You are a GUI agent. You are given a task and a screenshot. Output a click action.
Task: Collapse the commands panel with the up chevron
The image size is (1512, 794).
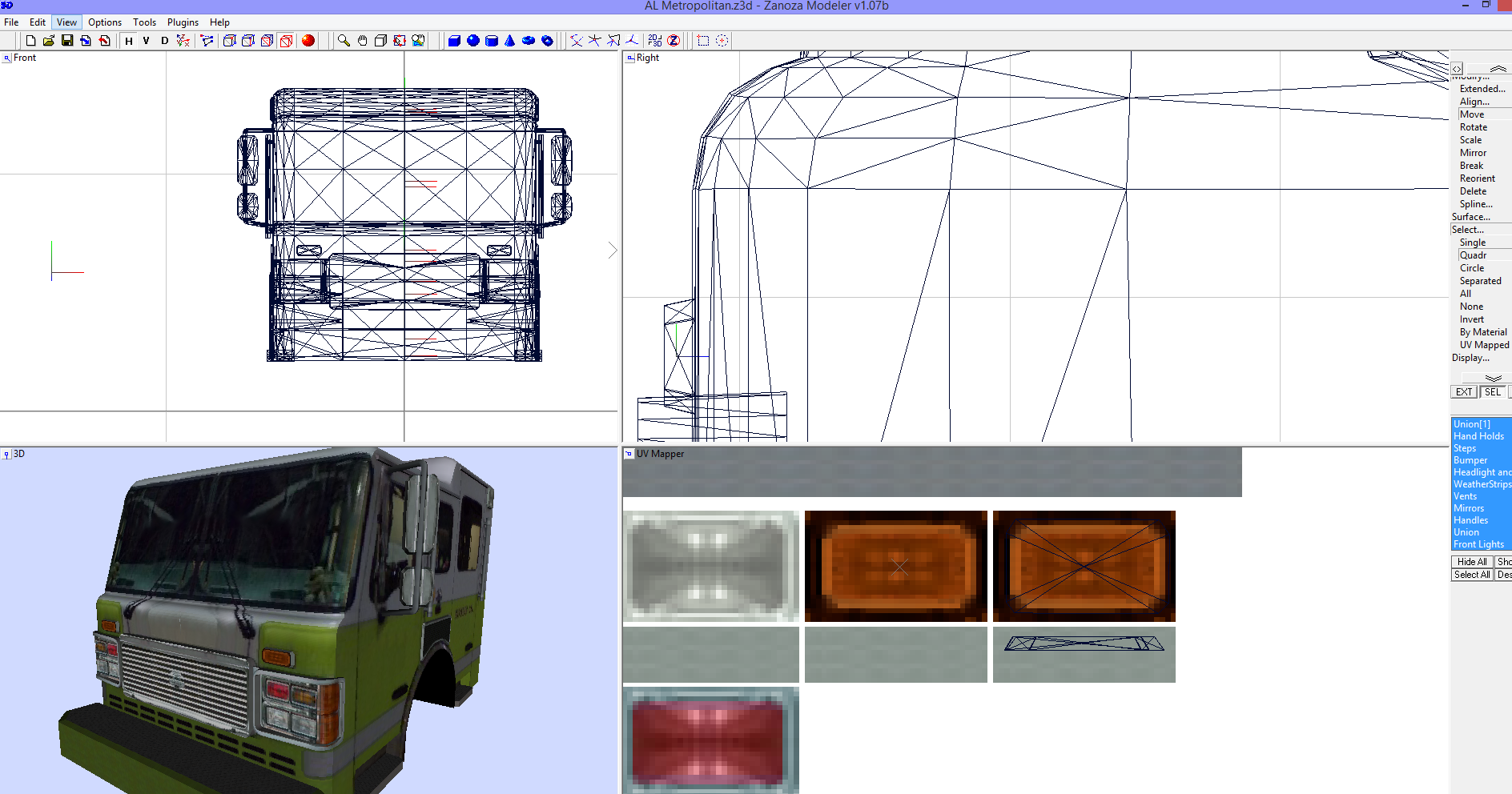coord(1497,68)
